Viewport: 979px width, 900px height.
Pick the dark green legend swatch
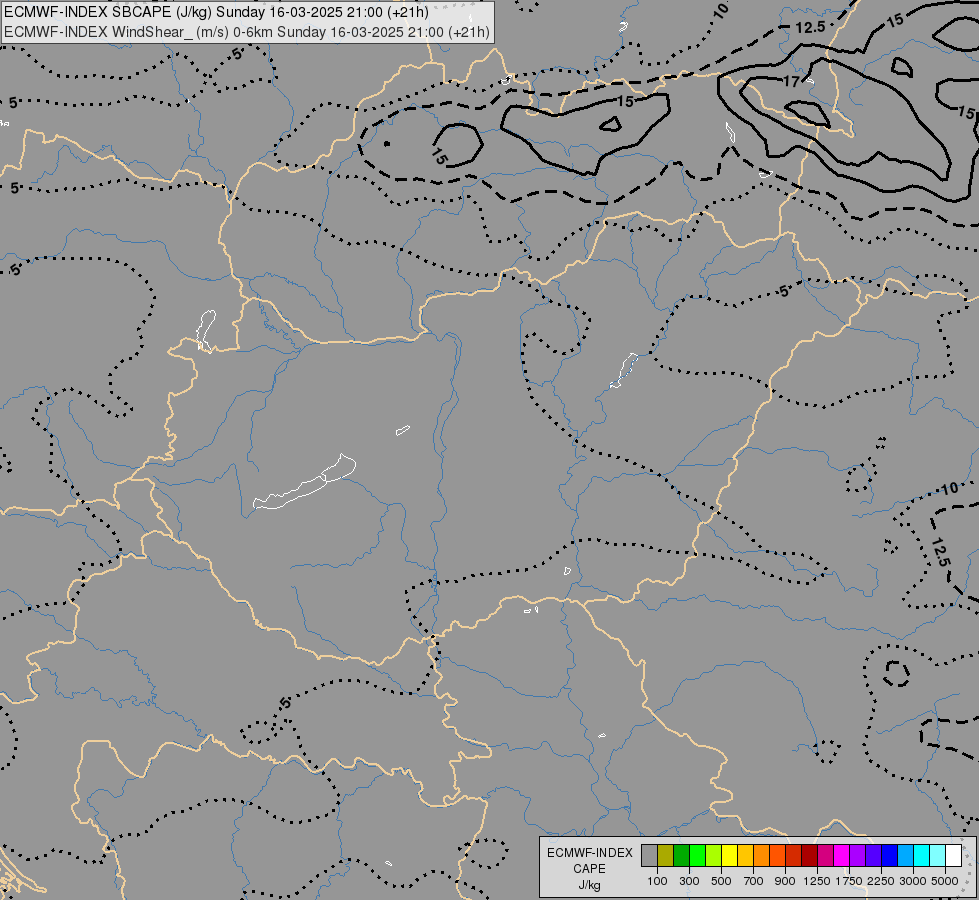[681, 855]
